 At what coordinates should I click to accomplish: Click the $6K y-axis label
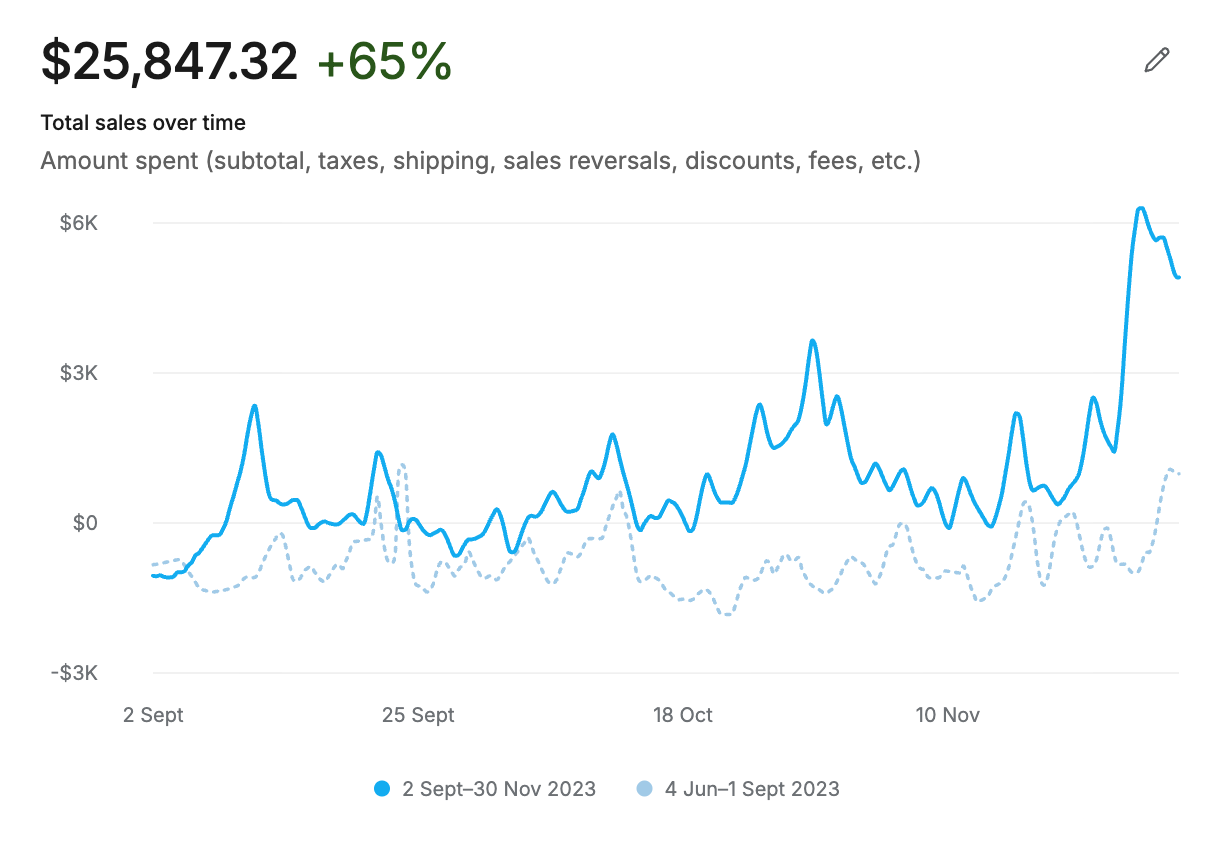(x=78, y=223)
